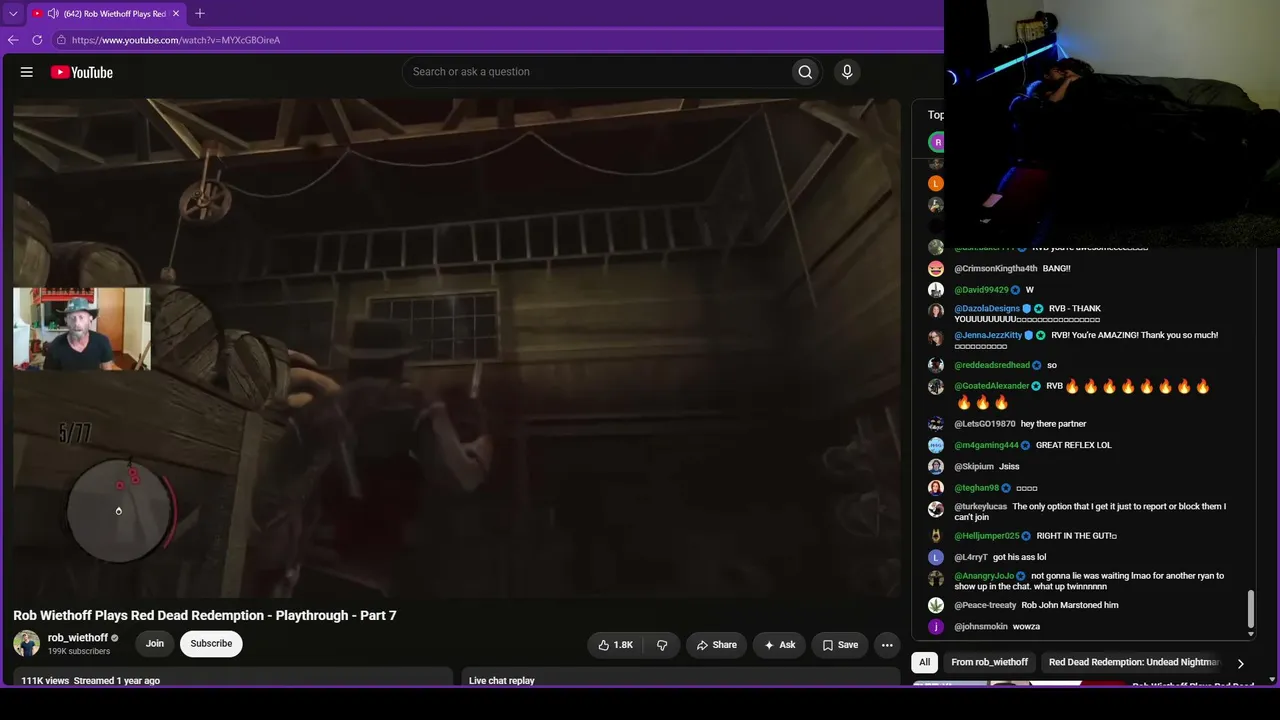This screenshot has height=720, width=1280.
Task: Click the streamer webcam overlay in video
Action: [82, 329]
